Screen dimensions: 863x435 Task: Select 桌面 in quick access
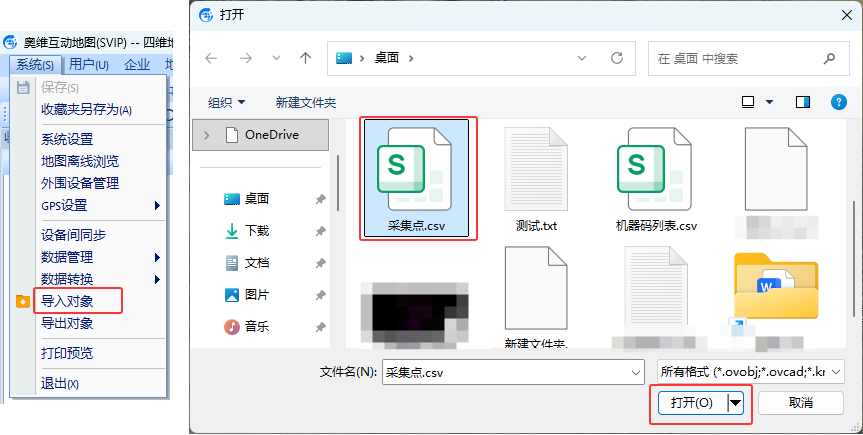(256, 199)
